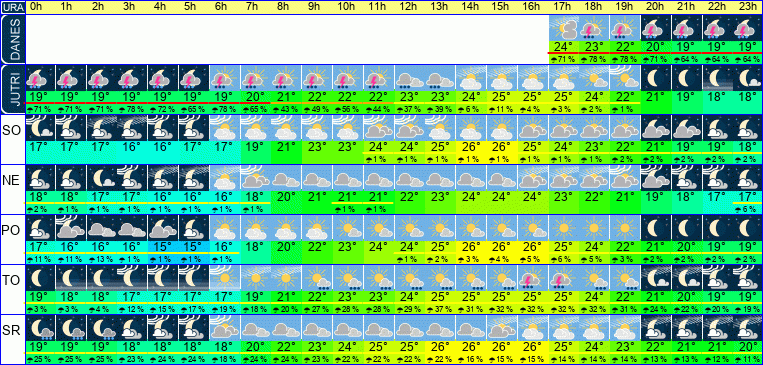763x365 pixels.
Task: Click the TO 16h thunderstorm weather icon
Action: pyautogui.click(x=533, y=278)
